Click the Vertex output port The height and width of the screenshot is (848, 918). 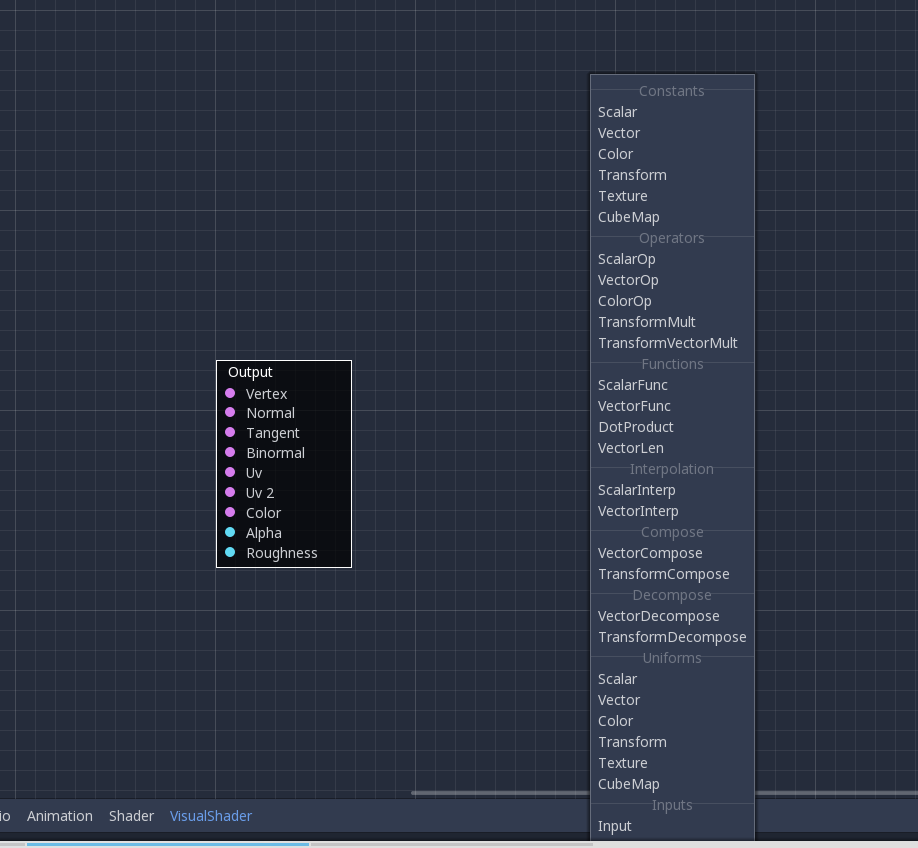[231, 393]
